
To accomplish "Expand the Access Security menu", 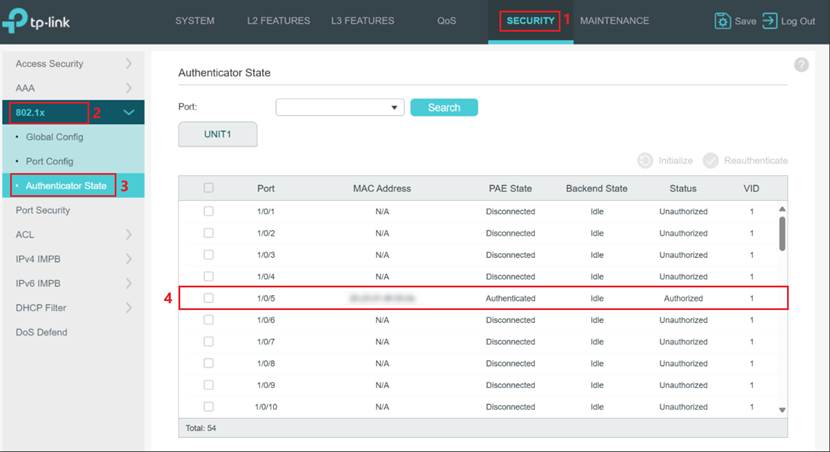I will click(x=128, y=64).
